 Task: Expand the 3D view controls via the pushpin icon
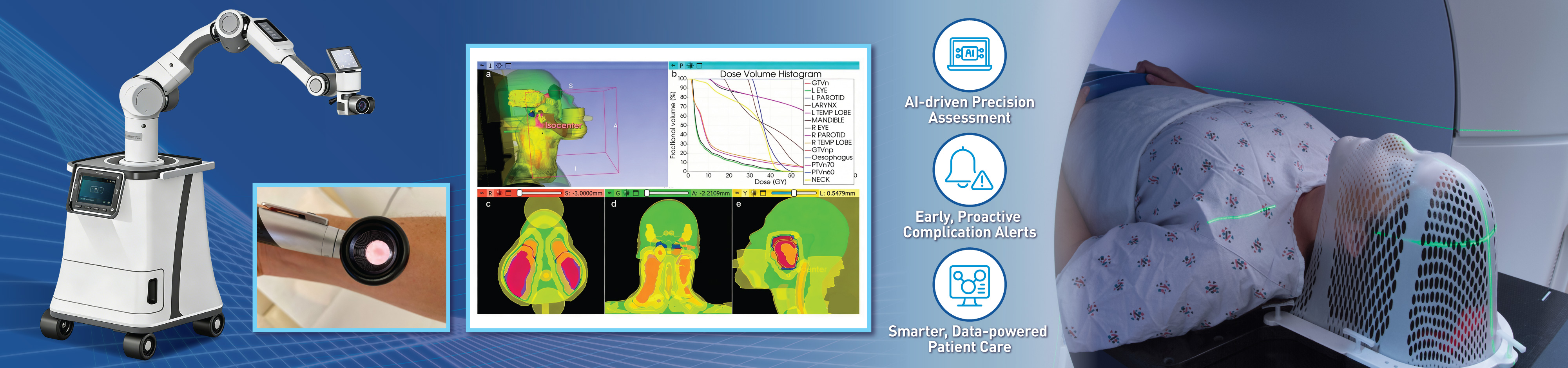482,65
